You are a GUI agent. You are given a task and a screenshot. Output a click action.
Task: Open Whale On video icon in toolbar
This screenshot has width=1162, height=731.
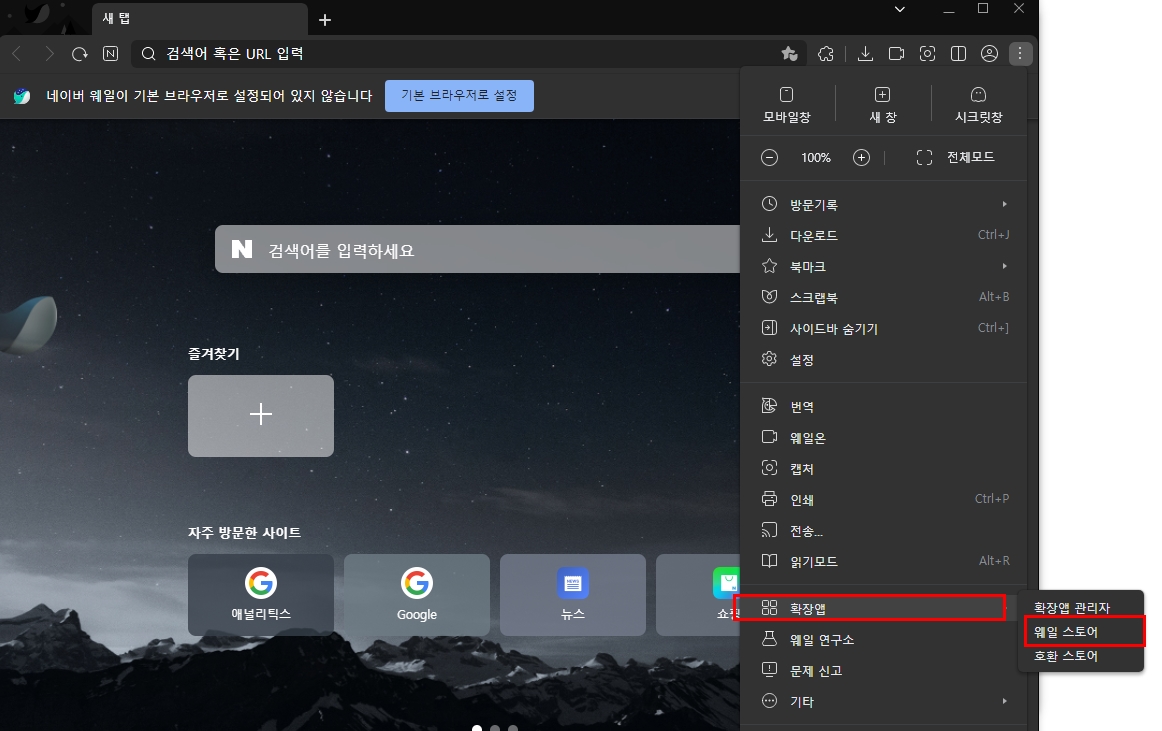point(896,53)
